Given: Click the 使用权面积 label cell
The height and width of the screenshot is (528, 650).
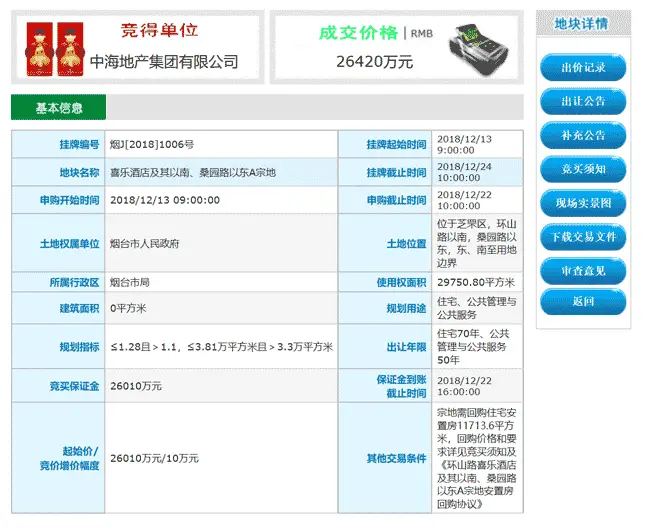Looking at the screenshot, I should (385, 282).
